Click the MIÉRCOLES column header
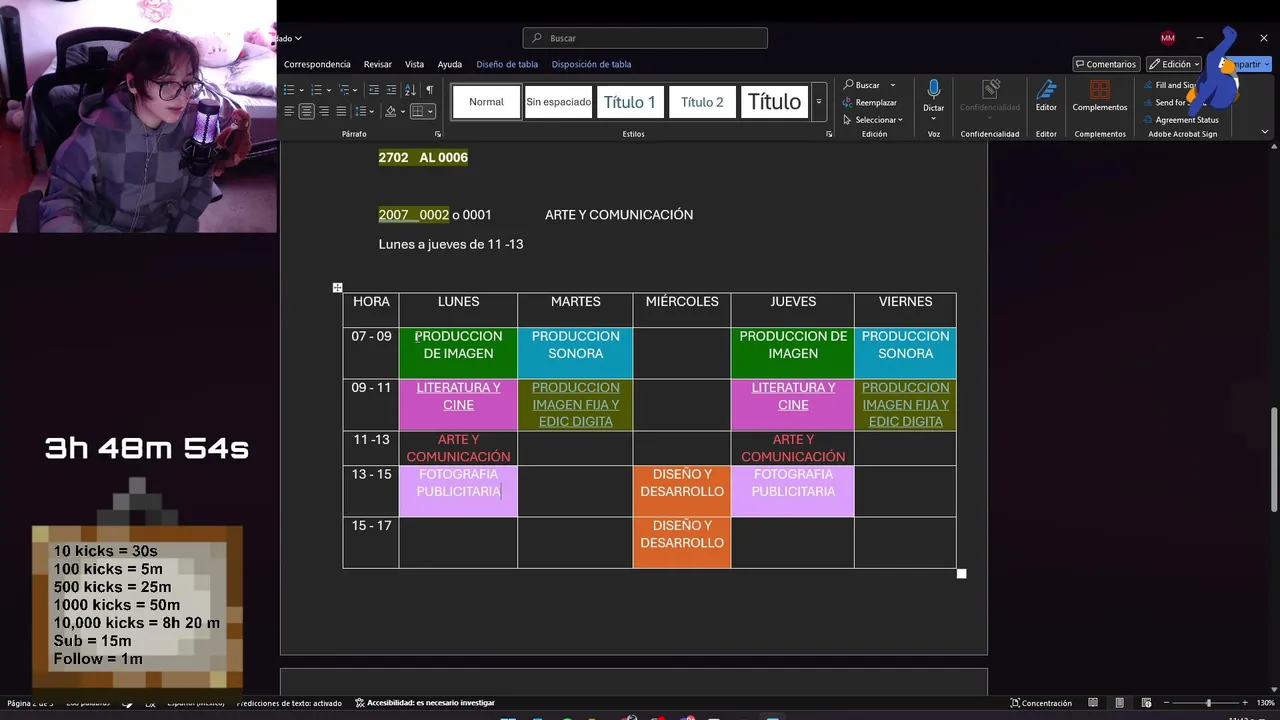 coord(682,310)
